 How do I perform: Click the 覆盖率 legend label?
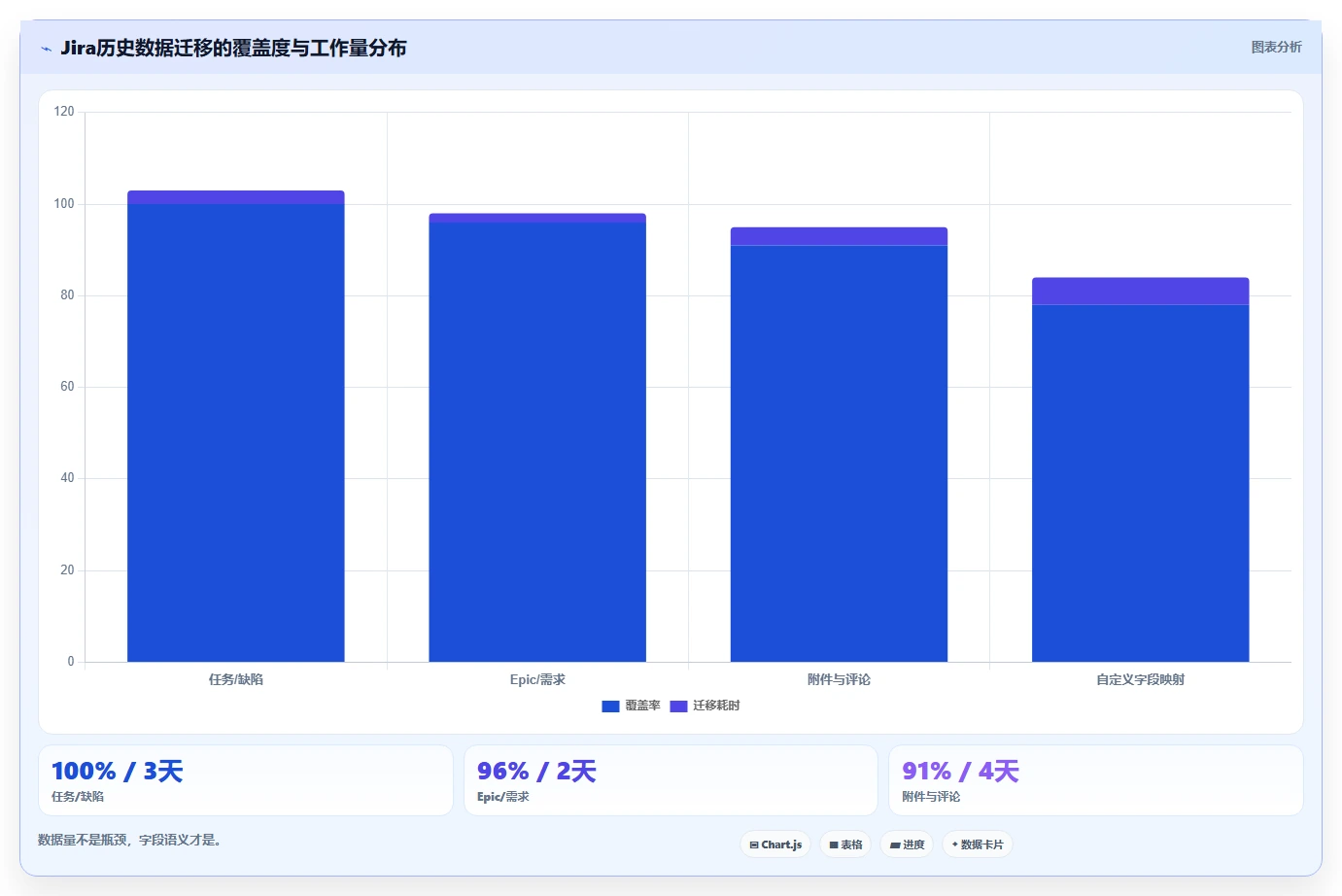(642, 706)
